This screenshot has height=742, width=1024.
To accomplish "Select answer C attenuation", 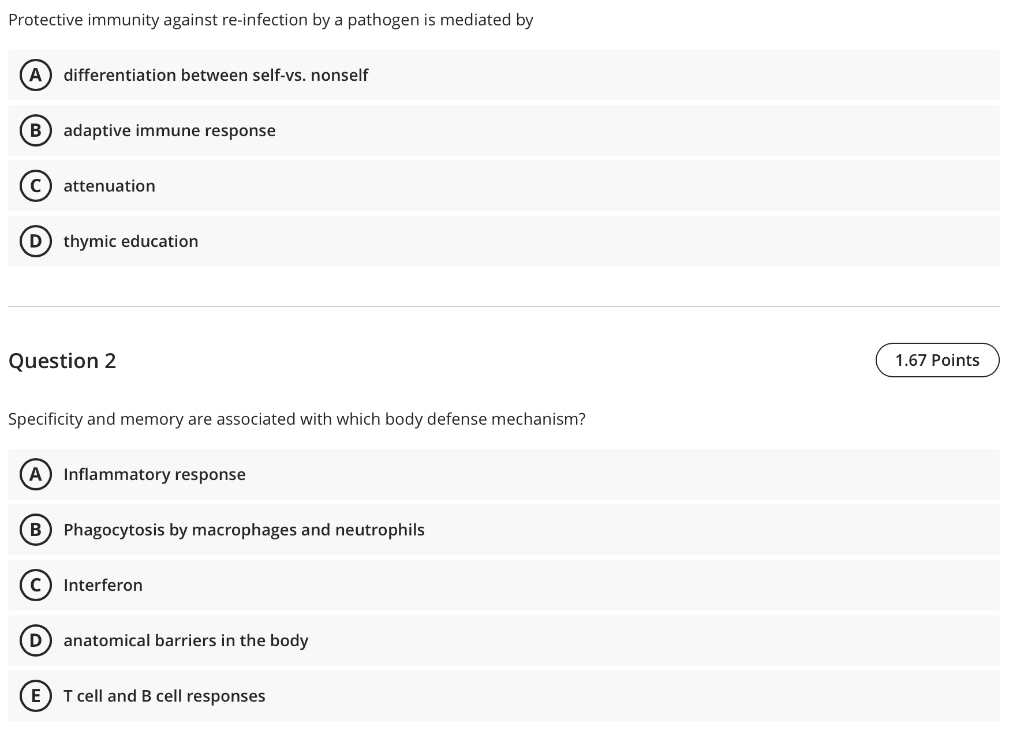I will (109, 186).
